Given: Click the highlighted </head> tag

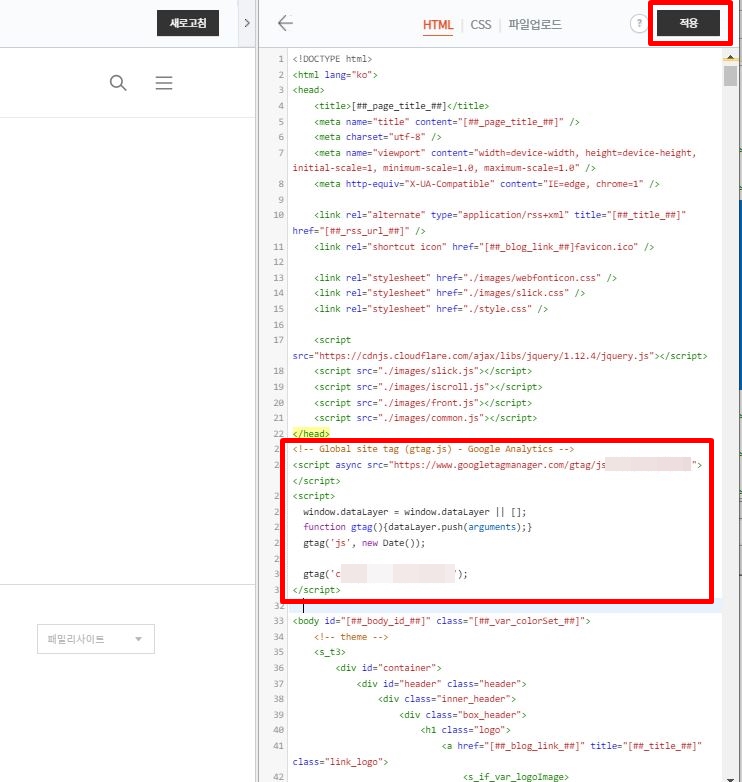Looking at the screenshot, I should (x=311, y=433).
